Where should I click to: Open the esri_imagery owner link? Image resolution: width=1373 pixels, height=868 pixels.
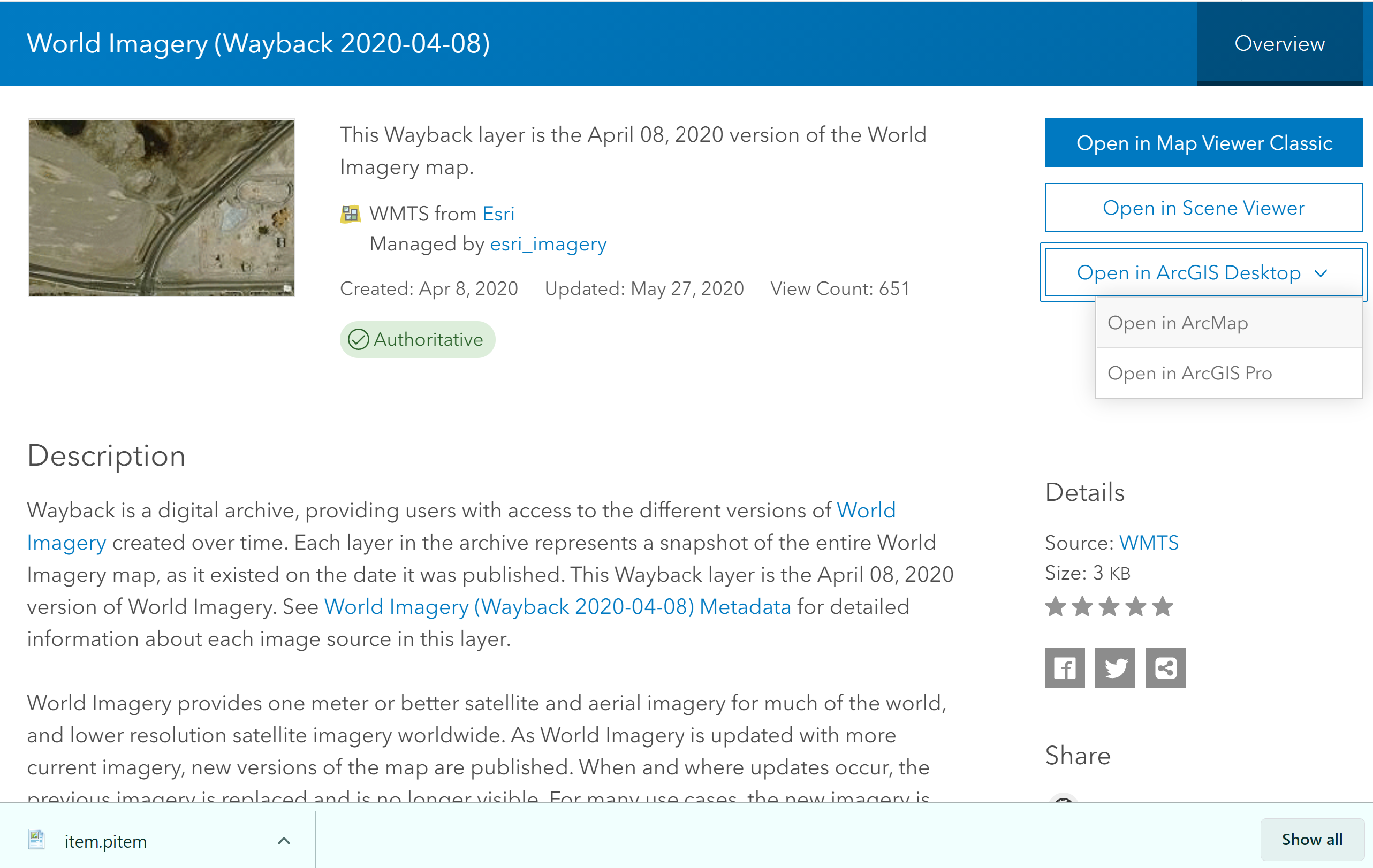point(548,244)
